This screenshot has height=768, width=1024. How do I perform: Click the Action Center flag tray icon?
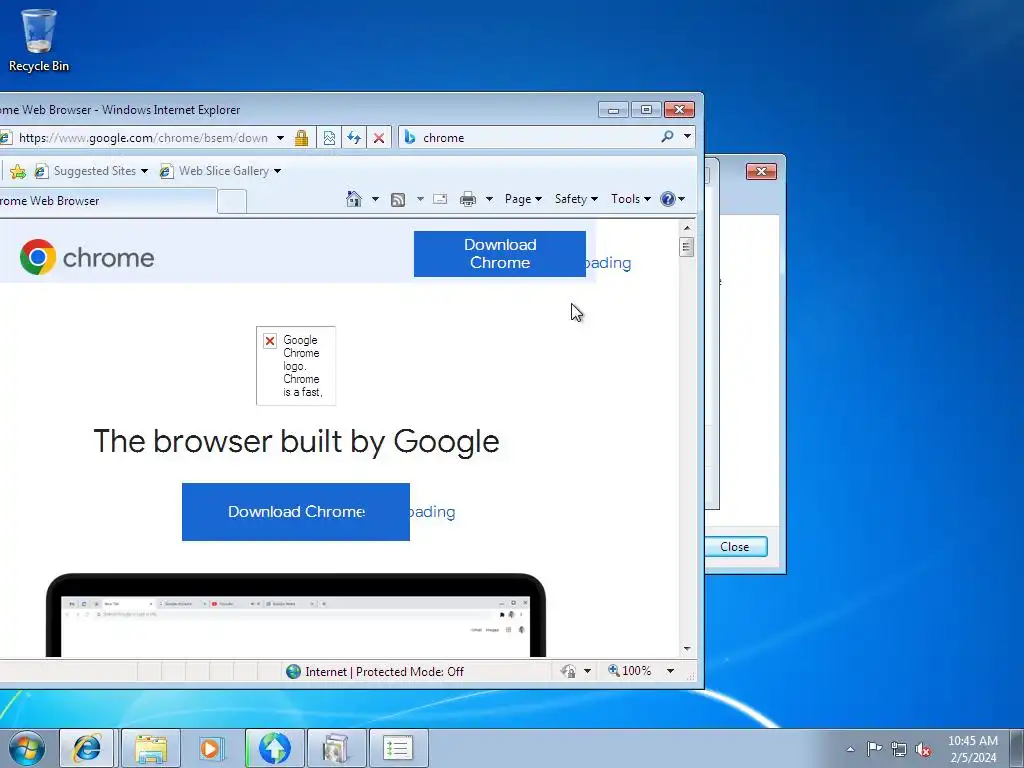pos(874,748)
